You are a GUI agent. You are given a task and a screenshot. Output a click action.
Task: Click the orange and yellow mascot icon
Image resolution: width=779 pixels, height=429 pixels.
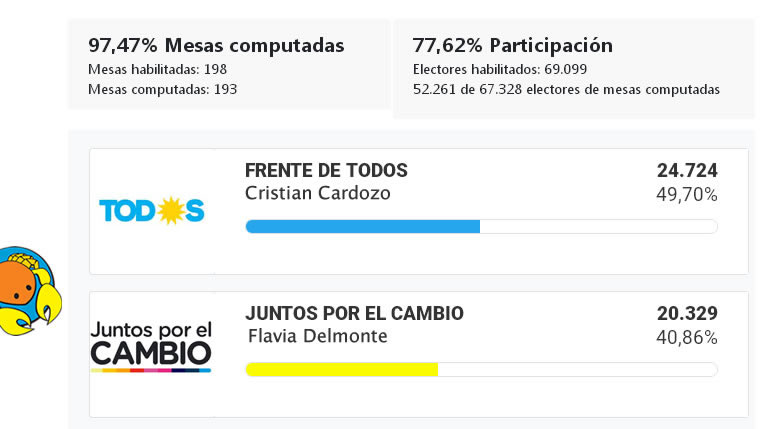[x=29, y=291]
